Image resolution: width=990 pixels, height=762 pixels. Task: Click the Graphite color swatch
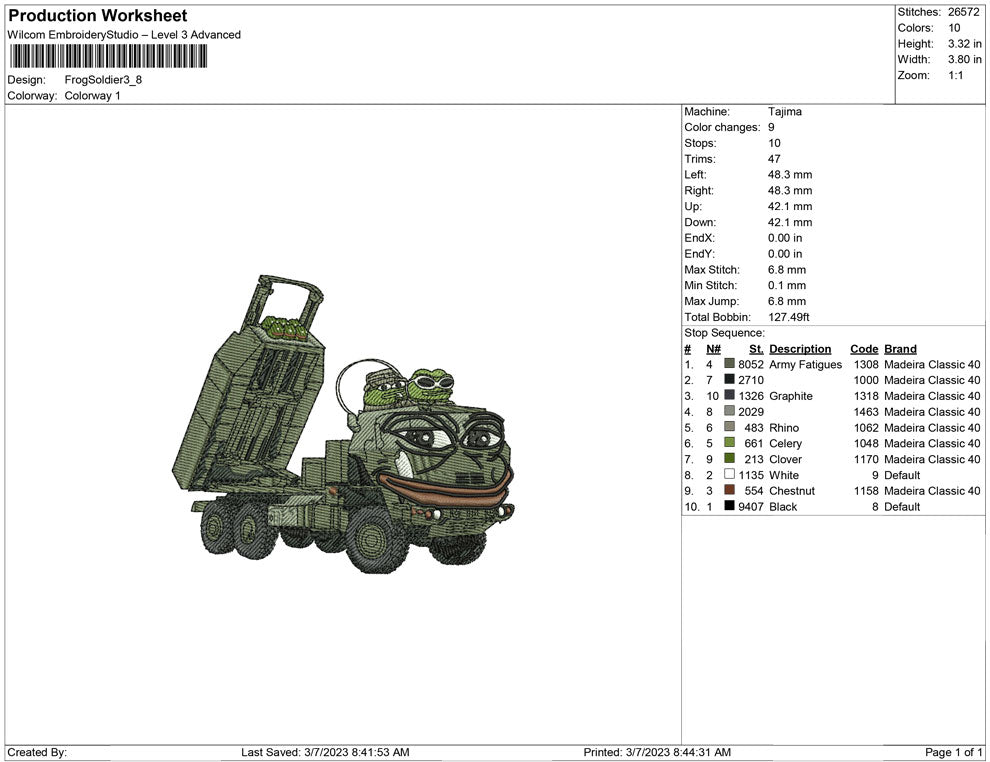point(730,396)
